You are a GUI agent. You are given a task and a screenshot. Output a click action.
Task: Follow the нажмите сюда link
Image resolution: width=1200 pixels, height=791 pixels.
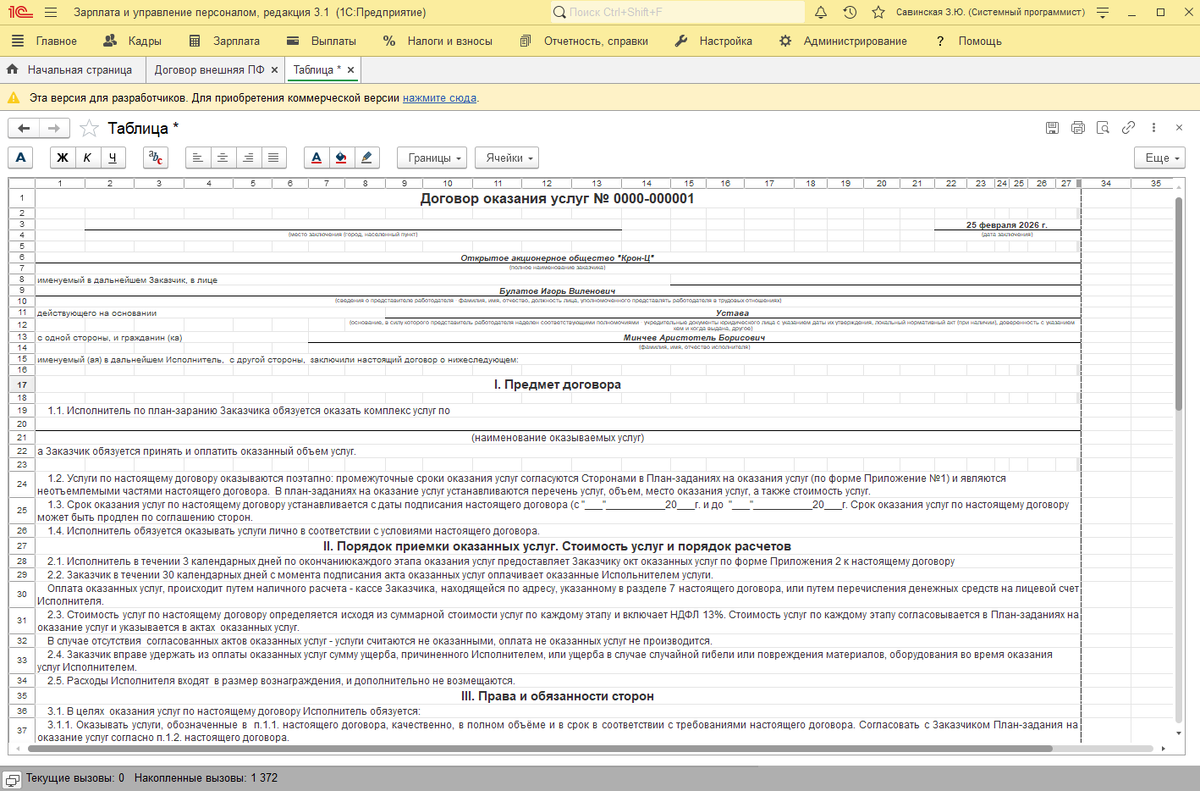click(440, 98)
